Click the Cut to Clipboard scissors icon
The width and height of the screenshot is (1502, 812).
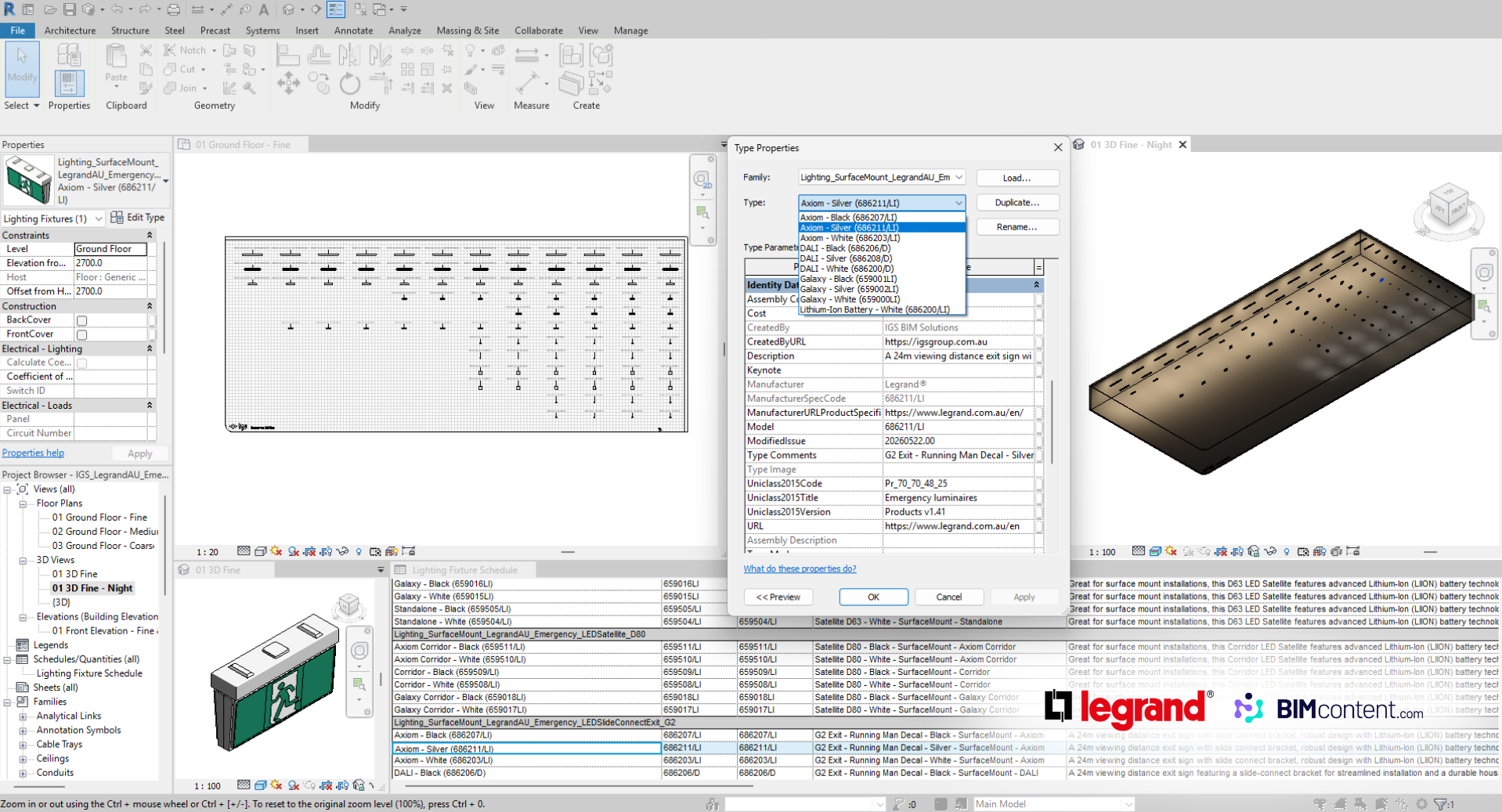[146, 50]
